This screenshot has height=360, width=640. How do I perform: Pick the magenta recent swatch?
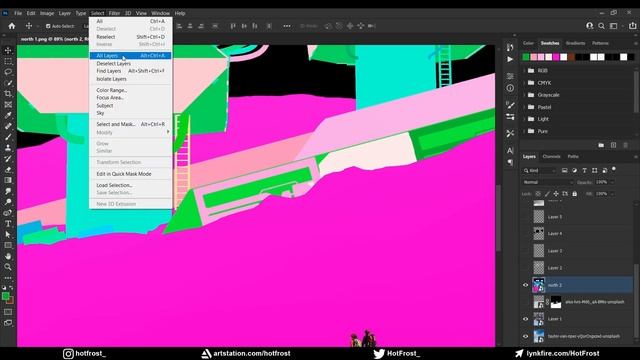tap(556, 57)
